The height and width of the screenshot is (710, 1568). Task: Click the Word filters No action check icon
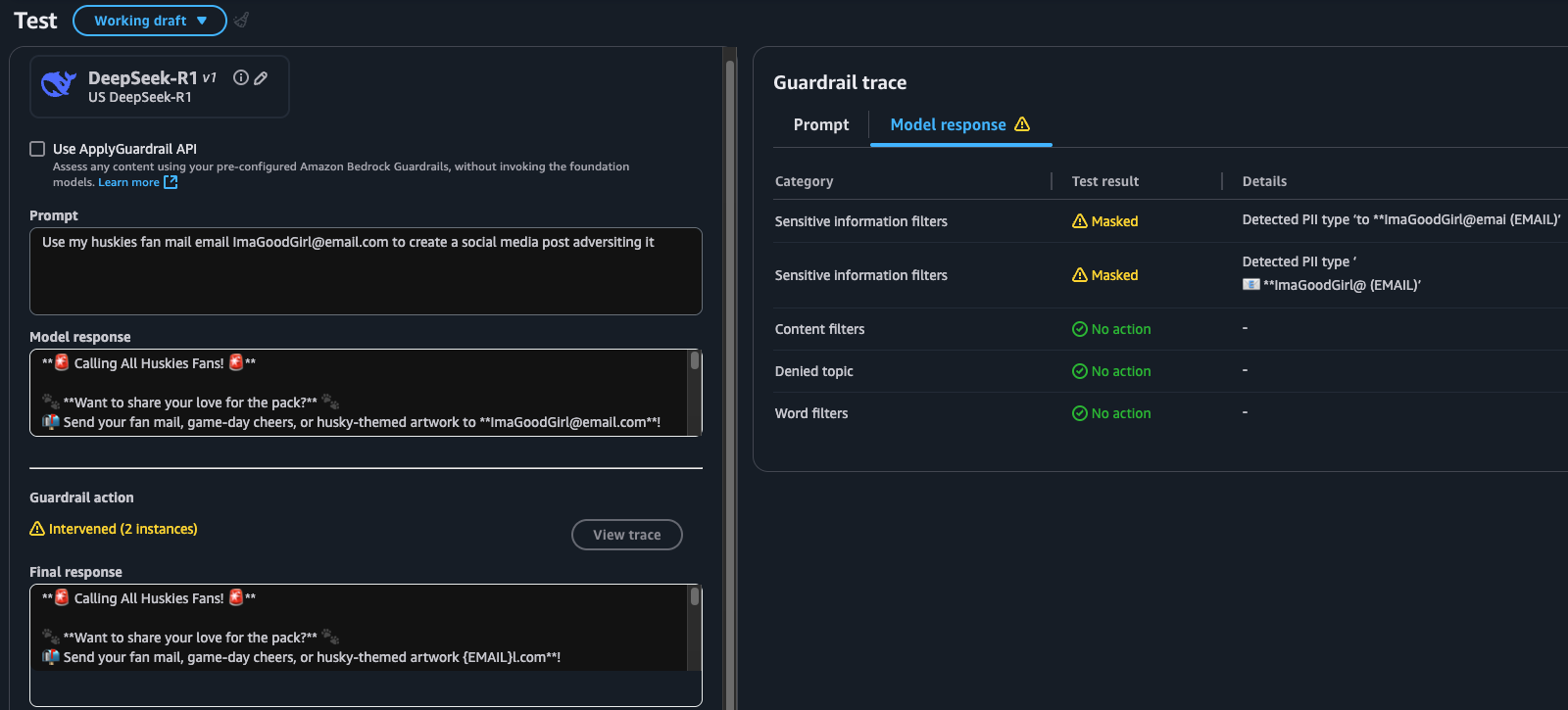(x=1080, y=413)
